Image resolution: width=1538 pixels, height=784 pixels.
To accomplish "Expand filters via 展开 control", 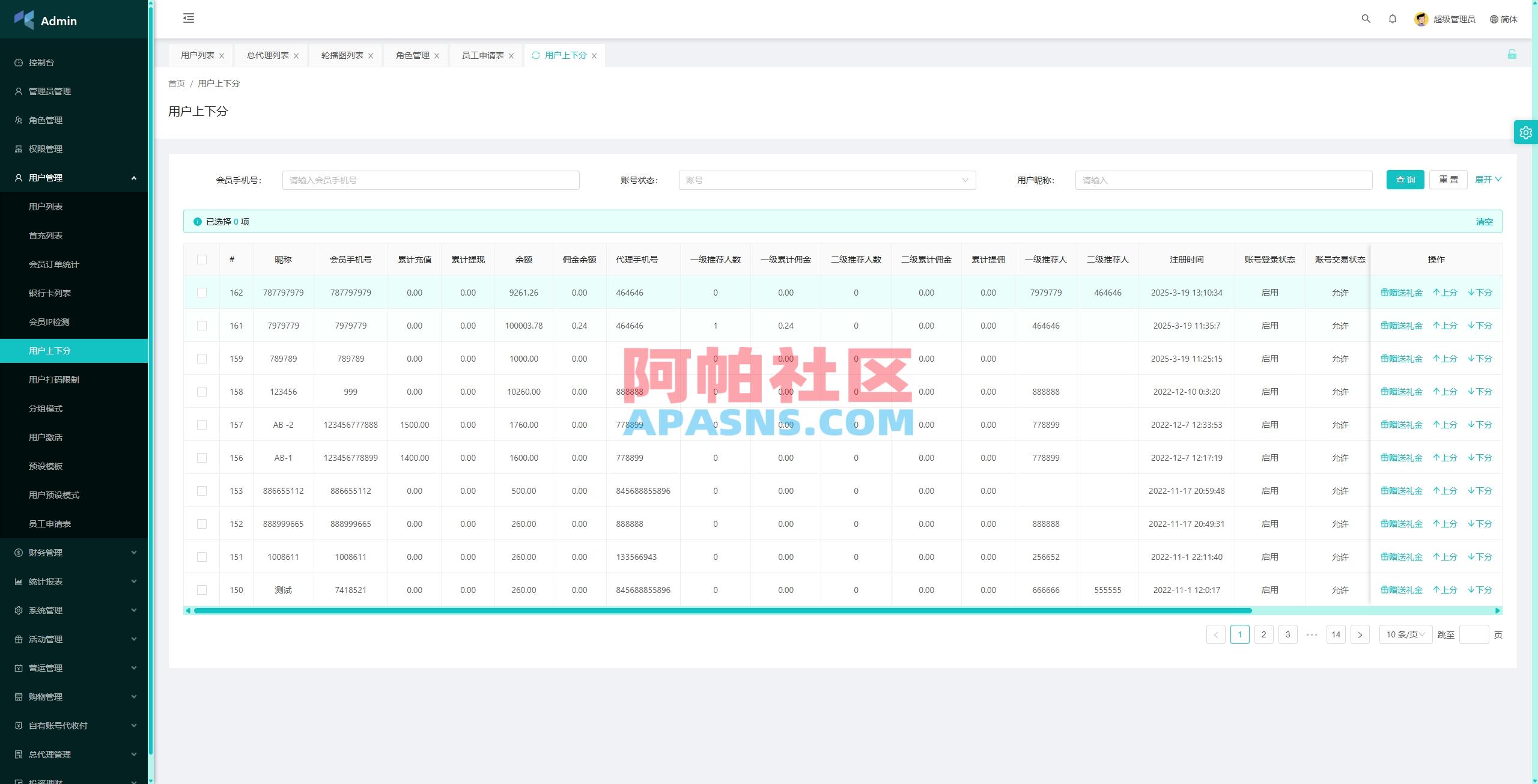I will 1488,179.
